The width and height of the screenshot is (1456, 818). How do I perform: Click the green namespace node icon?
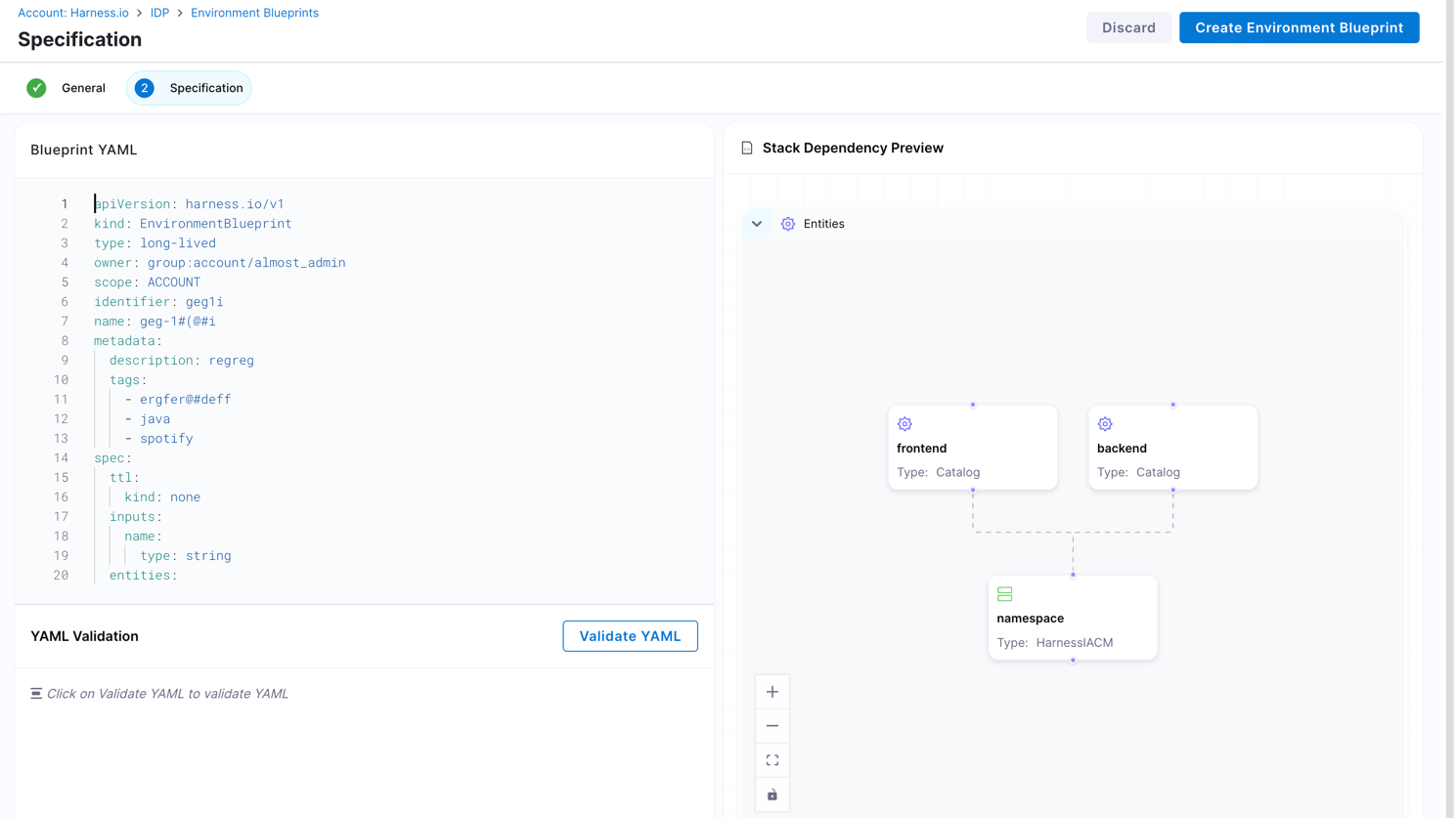1004,594
